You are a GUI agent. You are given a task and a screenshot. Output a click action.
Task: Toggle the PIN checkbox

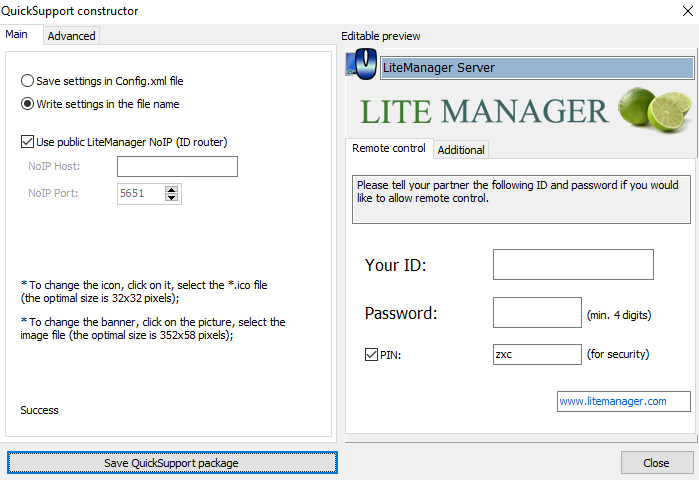pyautogui.click(x=371, y=355)
